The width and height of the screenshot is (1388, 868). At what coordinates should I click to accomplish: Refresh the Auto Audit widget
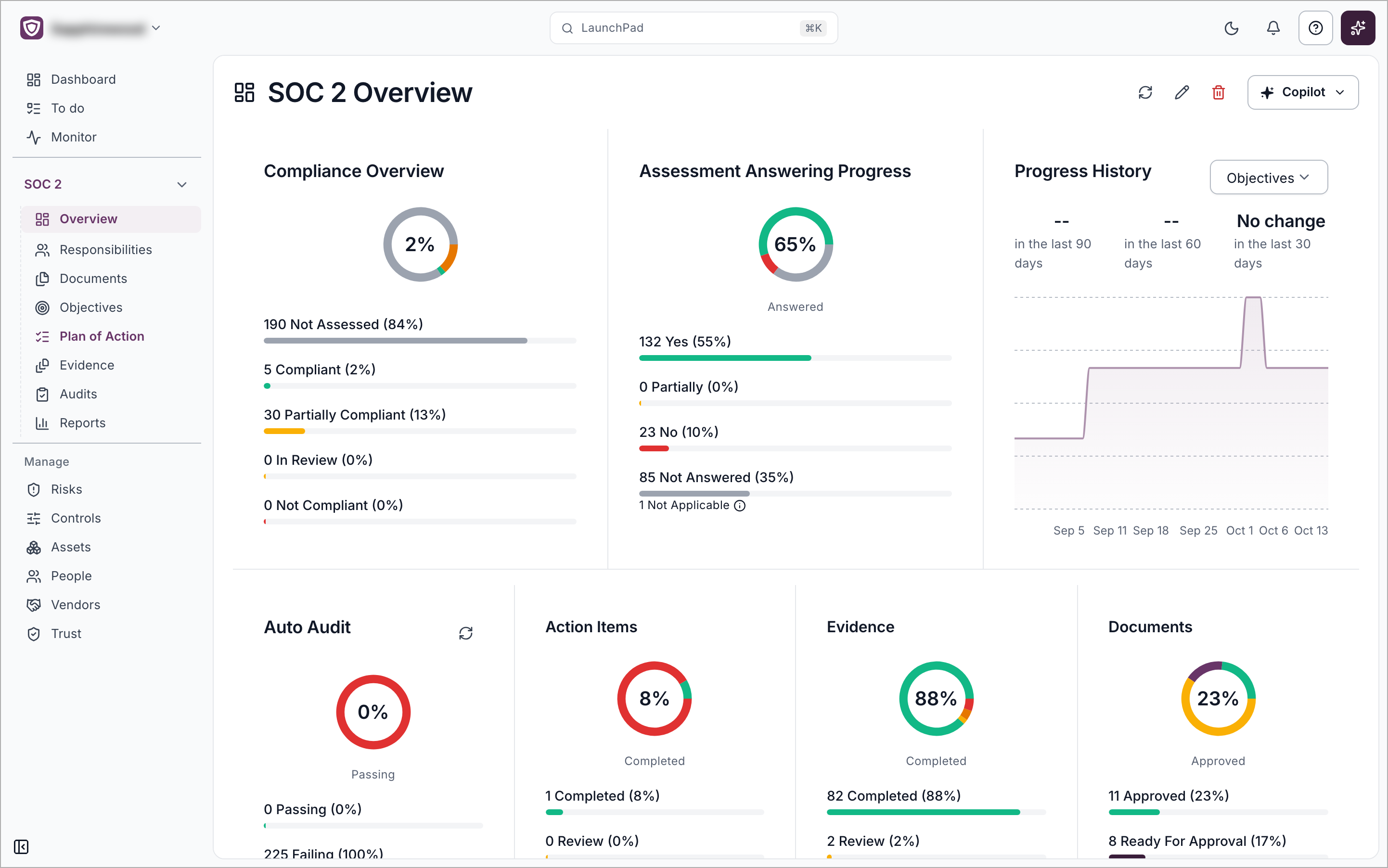click(x=466, y=633)
